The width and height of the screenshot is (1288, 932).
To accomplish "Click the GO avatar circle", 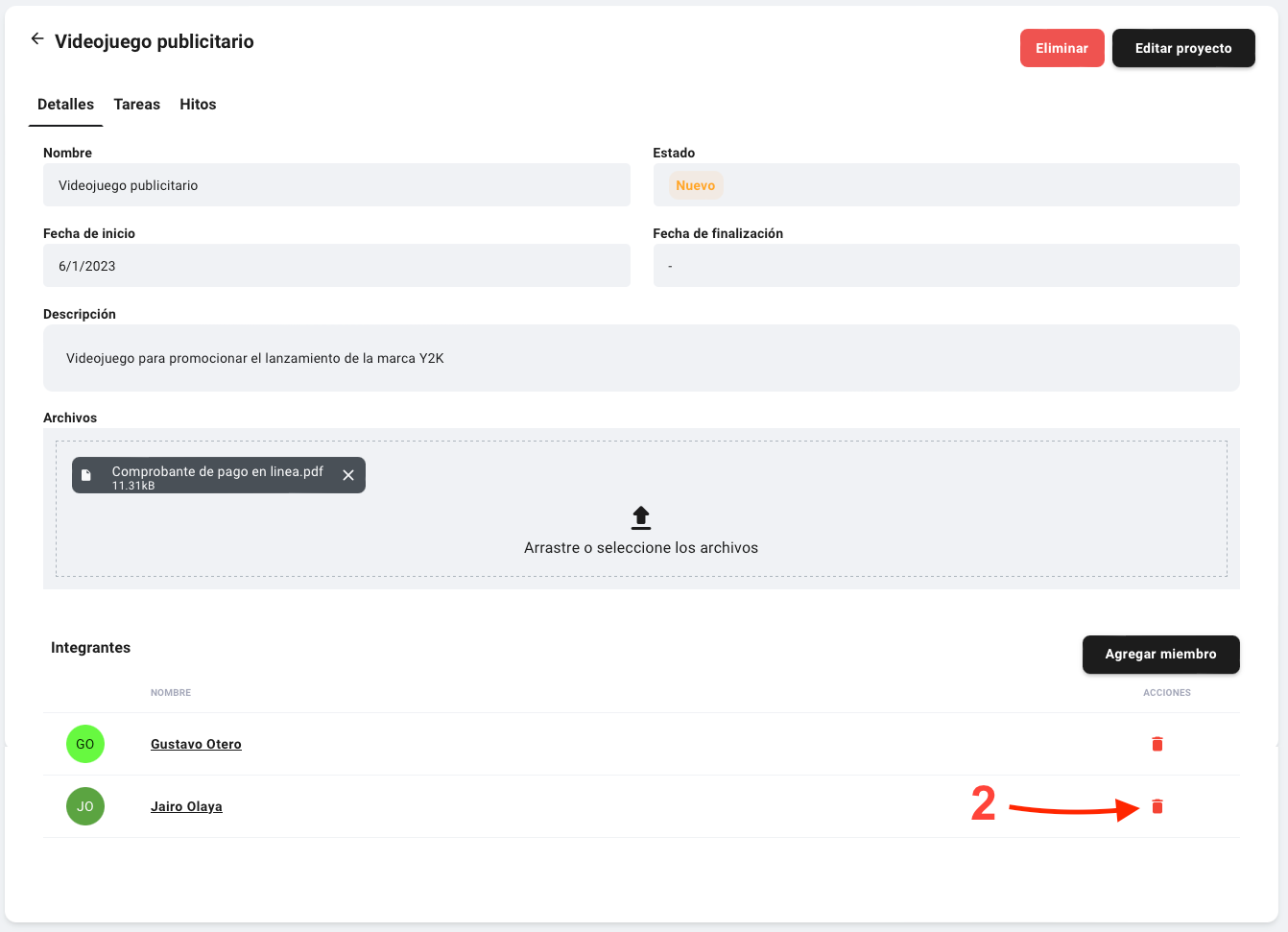I will (x=85, y=744).
